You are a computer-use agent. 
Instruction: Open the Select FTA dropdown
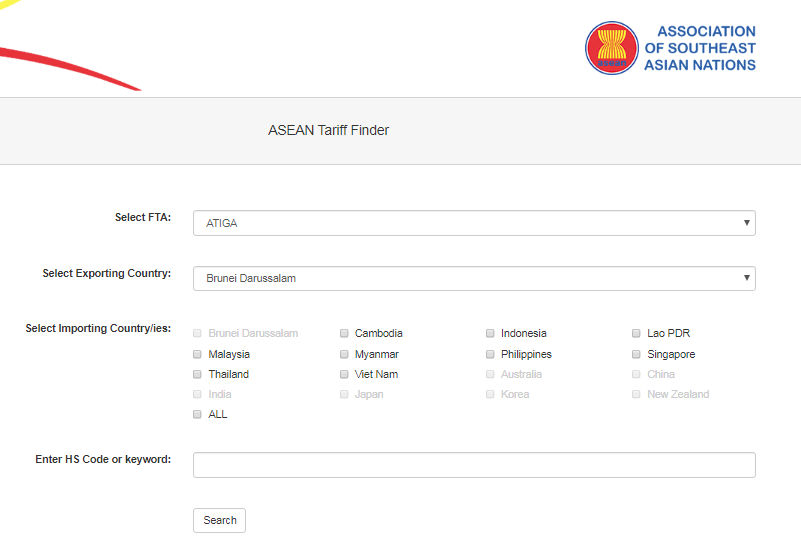click(473, 223)
